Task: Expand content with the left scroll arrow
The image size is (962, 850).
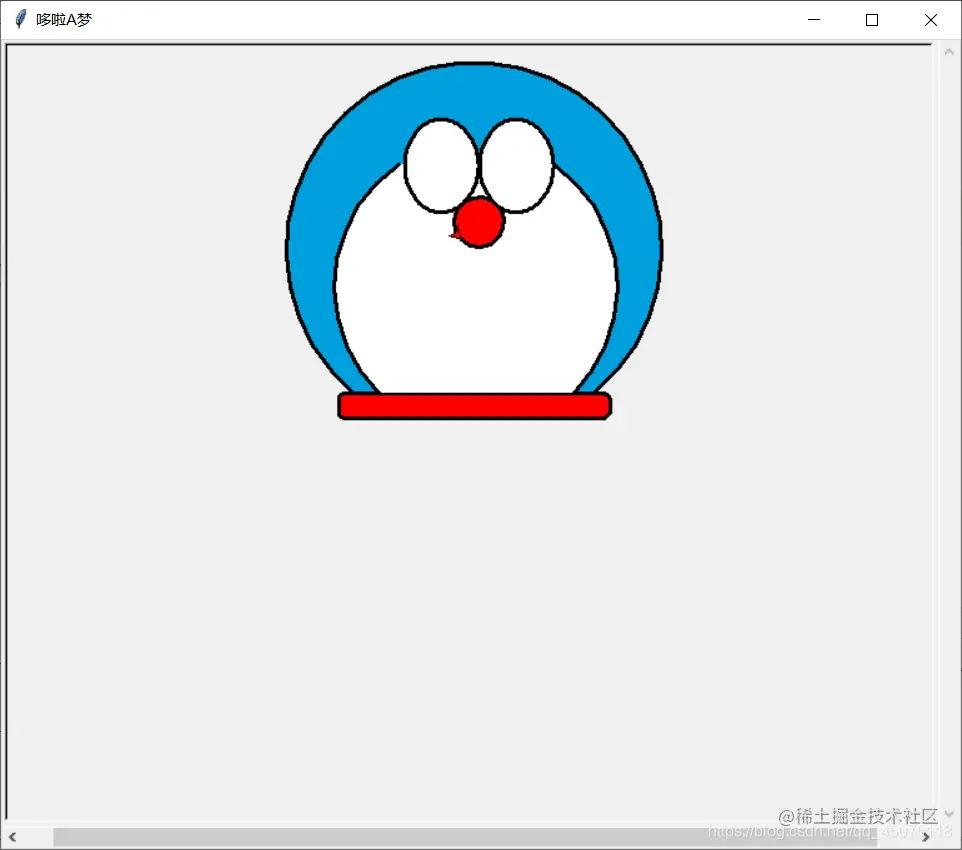Action: point(13,837)
